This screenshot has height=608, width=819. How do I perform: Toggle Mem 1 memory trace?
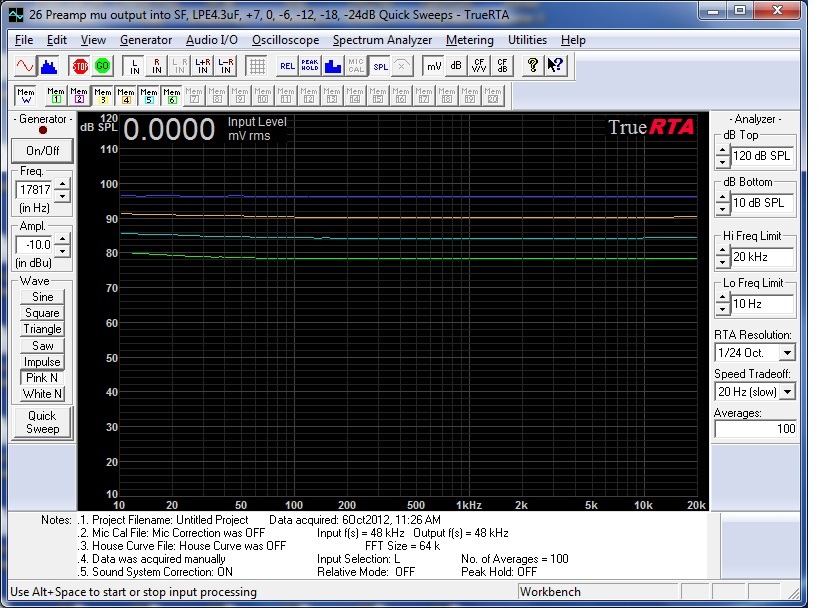coord(56,96)
